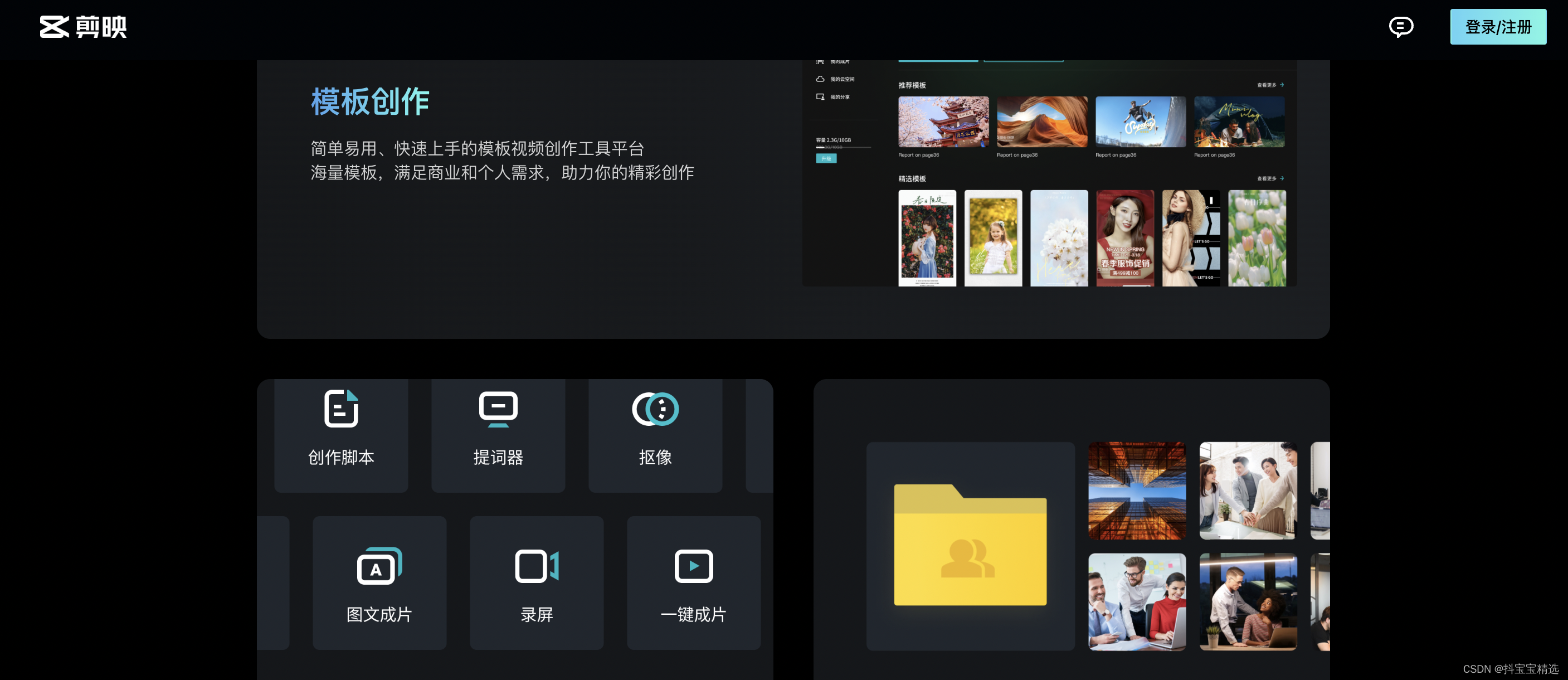Viewport: 1568px width, 680px height.
Task: Select the 提词器 teleprompter icon
Action: pos(498,409)
